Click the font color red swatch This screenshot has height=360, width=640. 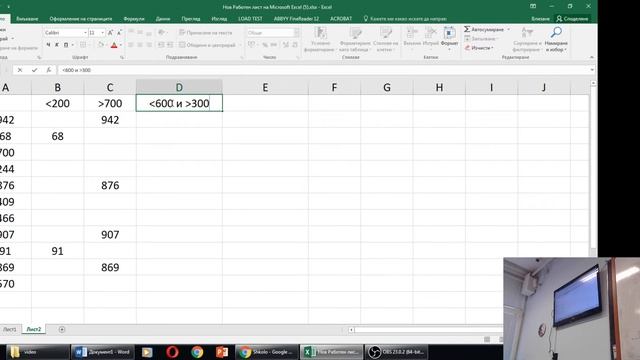point(114,45)
